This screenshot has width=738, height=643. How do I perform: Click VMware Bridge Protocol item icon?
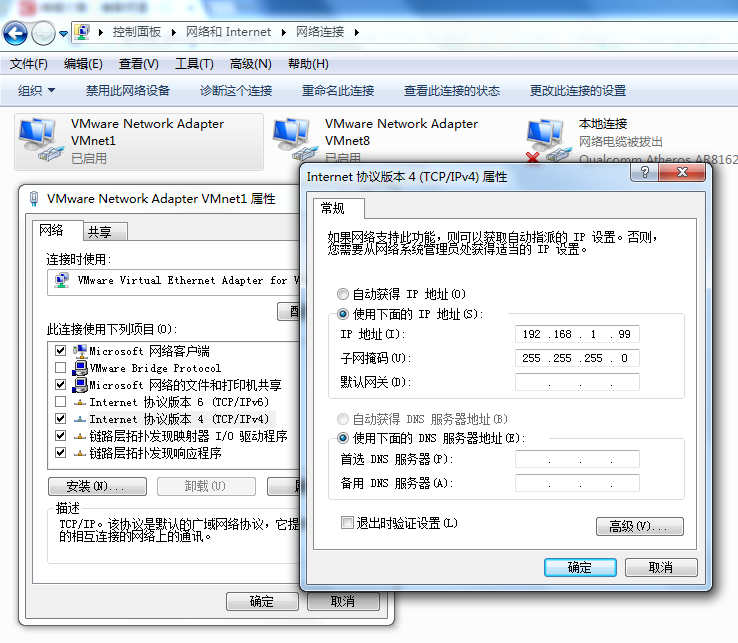click(80, 368)
